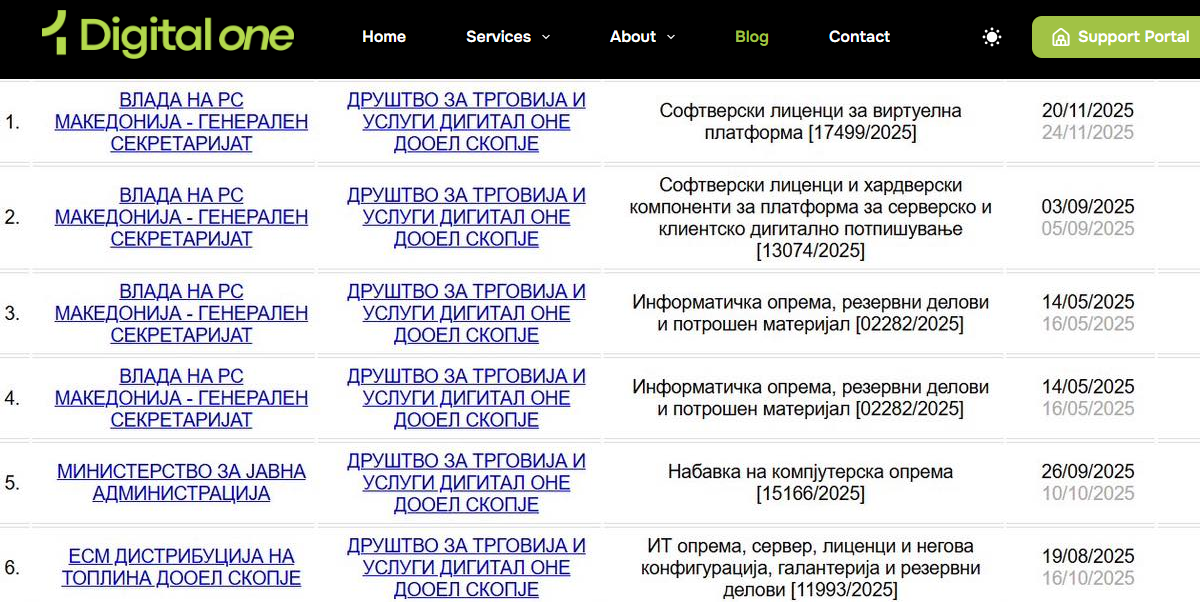Click the house icon in Support Portal

[x=1060, y=37]
